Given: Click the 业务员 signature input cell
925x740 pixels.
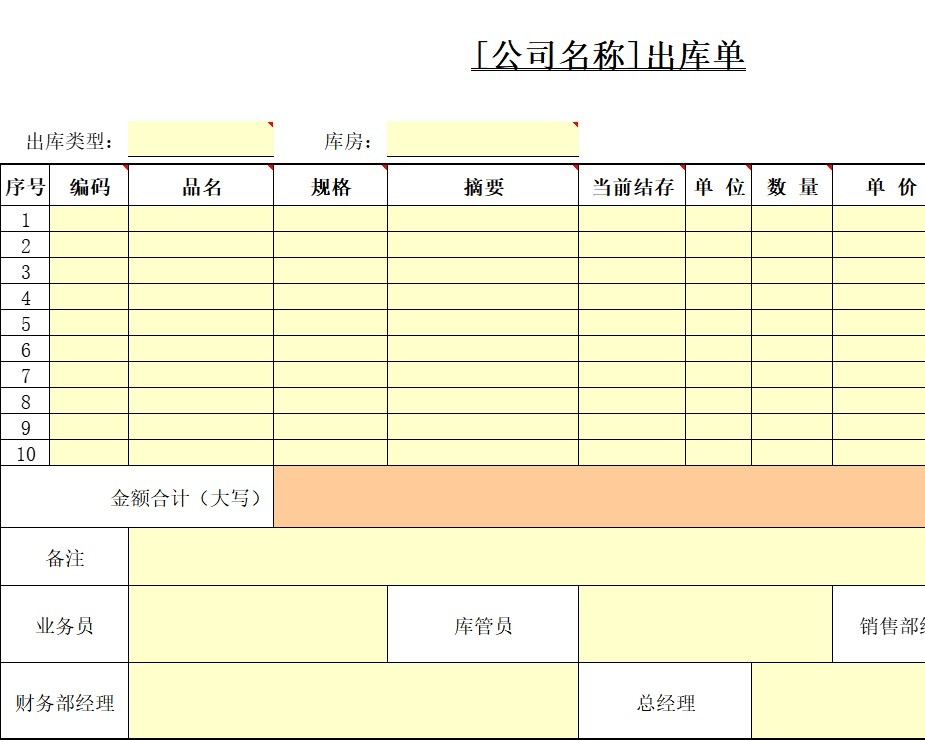Looking at the screenshot, I should point(258,624).
